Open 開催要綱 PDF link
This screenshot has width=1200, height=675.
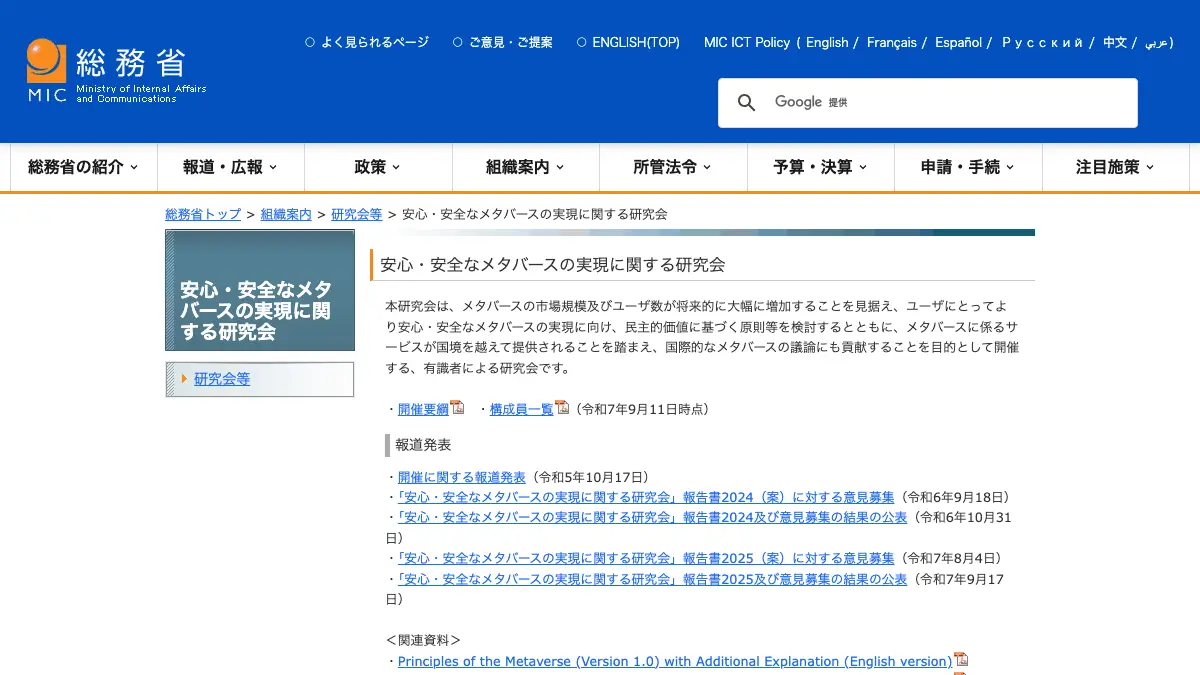click(x=423, y=409)
